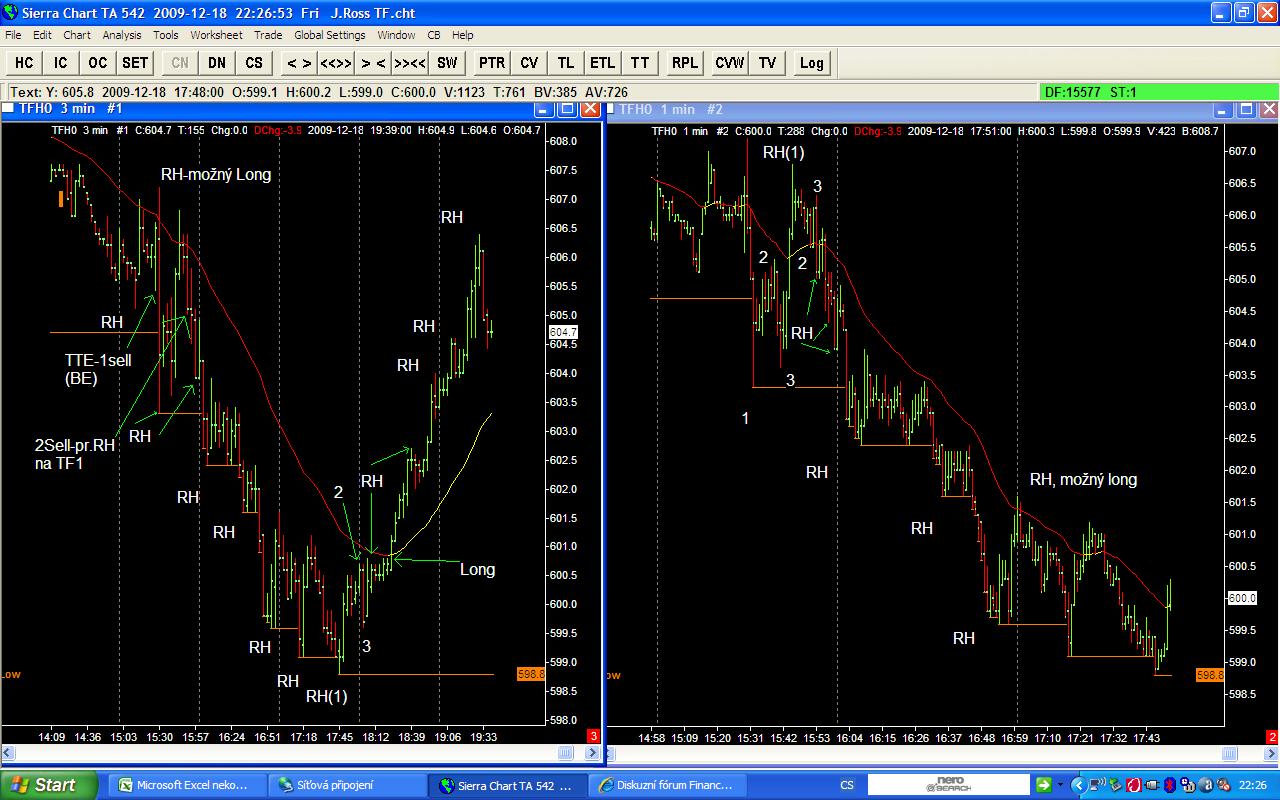Click the 3 min chart system menu icon

click(x=9, y=109)
